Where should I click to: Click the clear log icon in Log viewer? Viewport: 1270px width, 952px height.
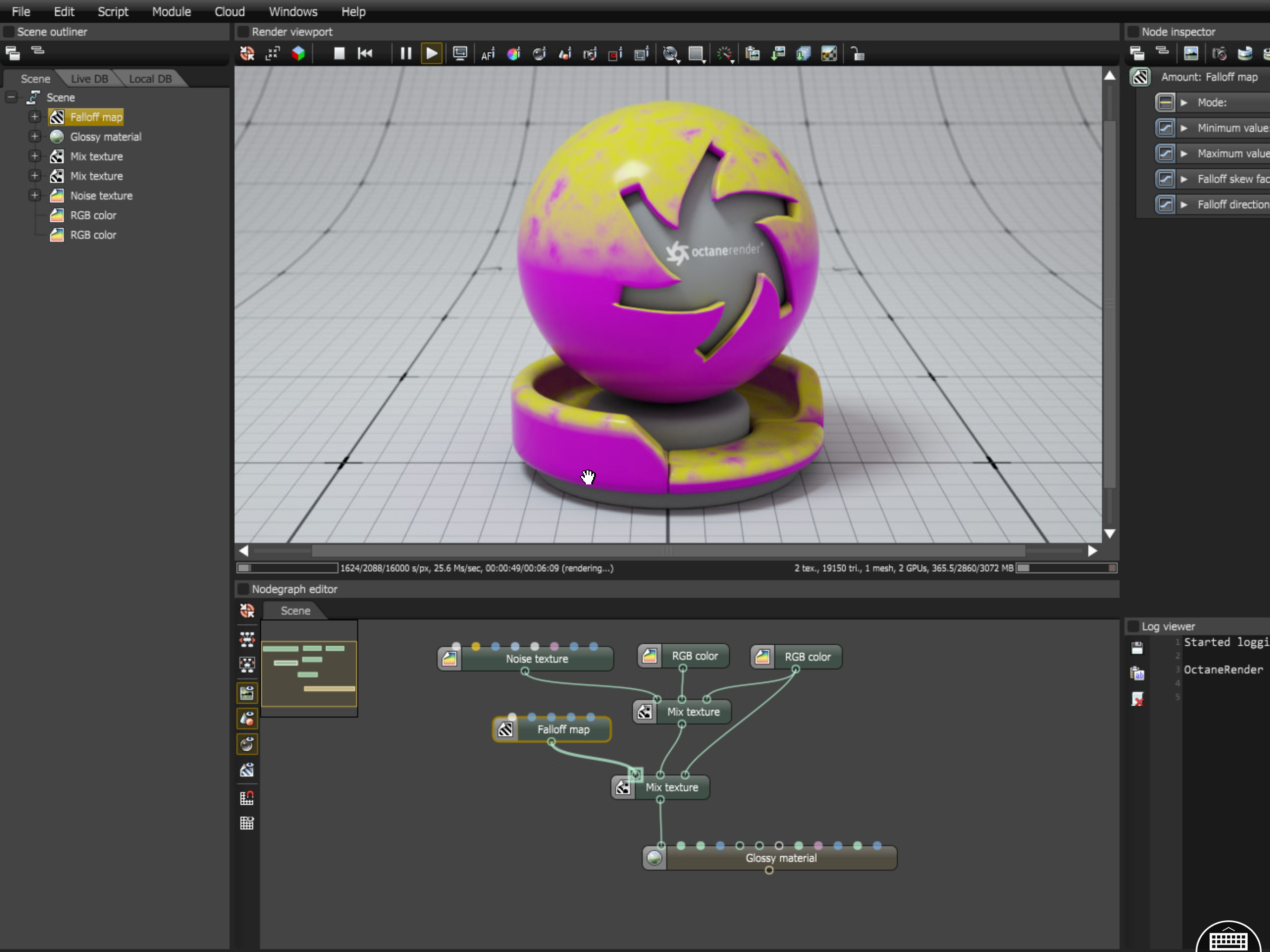pyautogui.click(x=1137, y=699)
